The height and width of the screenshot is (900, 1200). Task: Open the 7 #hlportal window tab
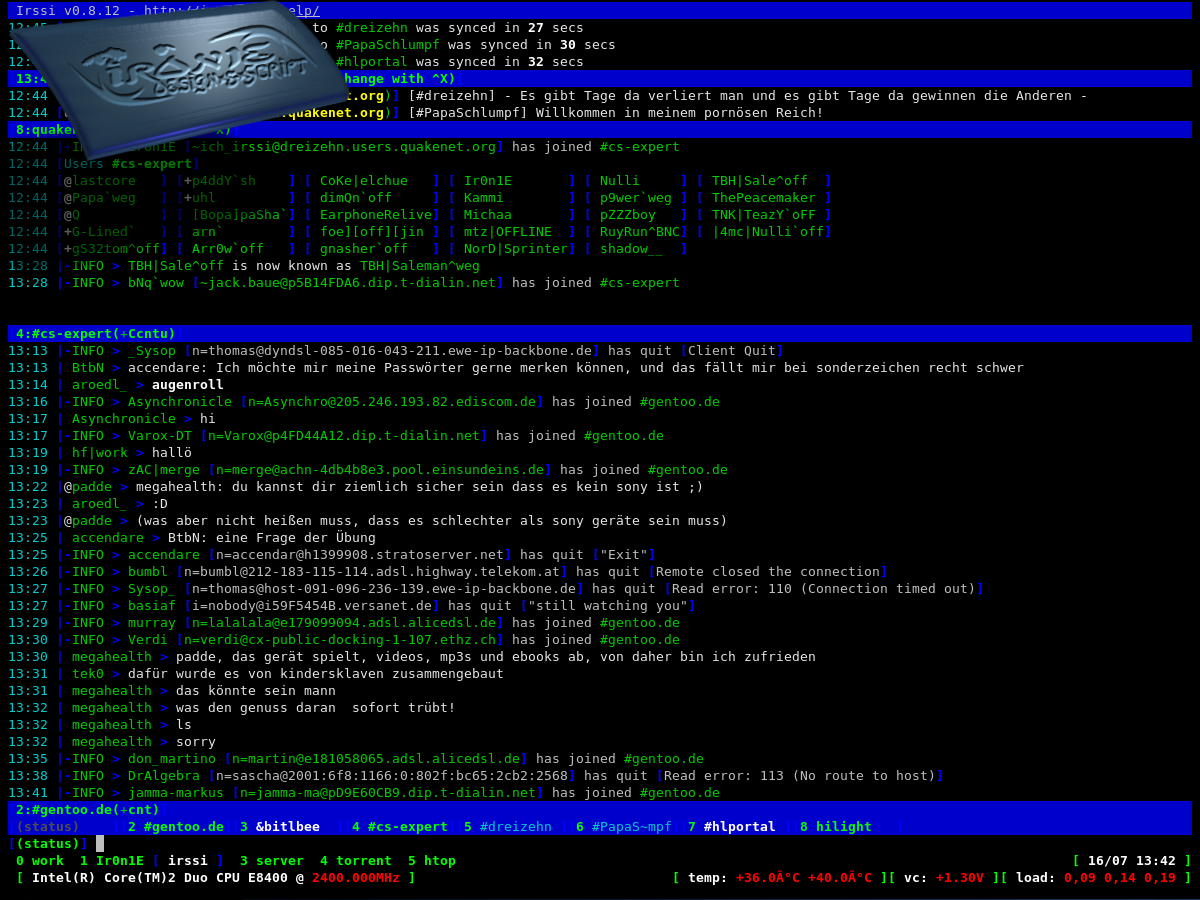(732, 827)
